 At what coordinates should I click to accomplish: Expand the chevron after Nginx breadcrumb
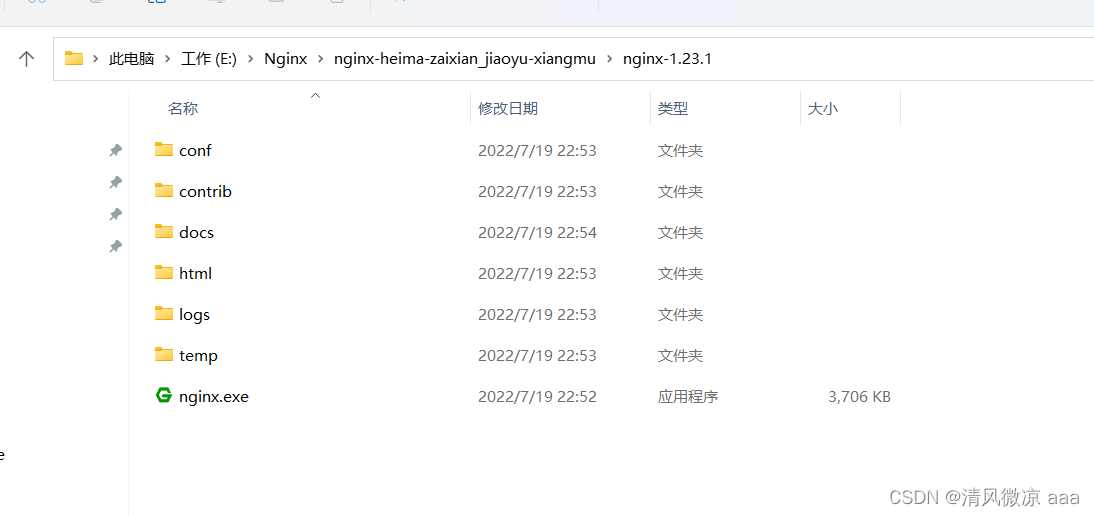pyautogui.click(x=320, y=59)
